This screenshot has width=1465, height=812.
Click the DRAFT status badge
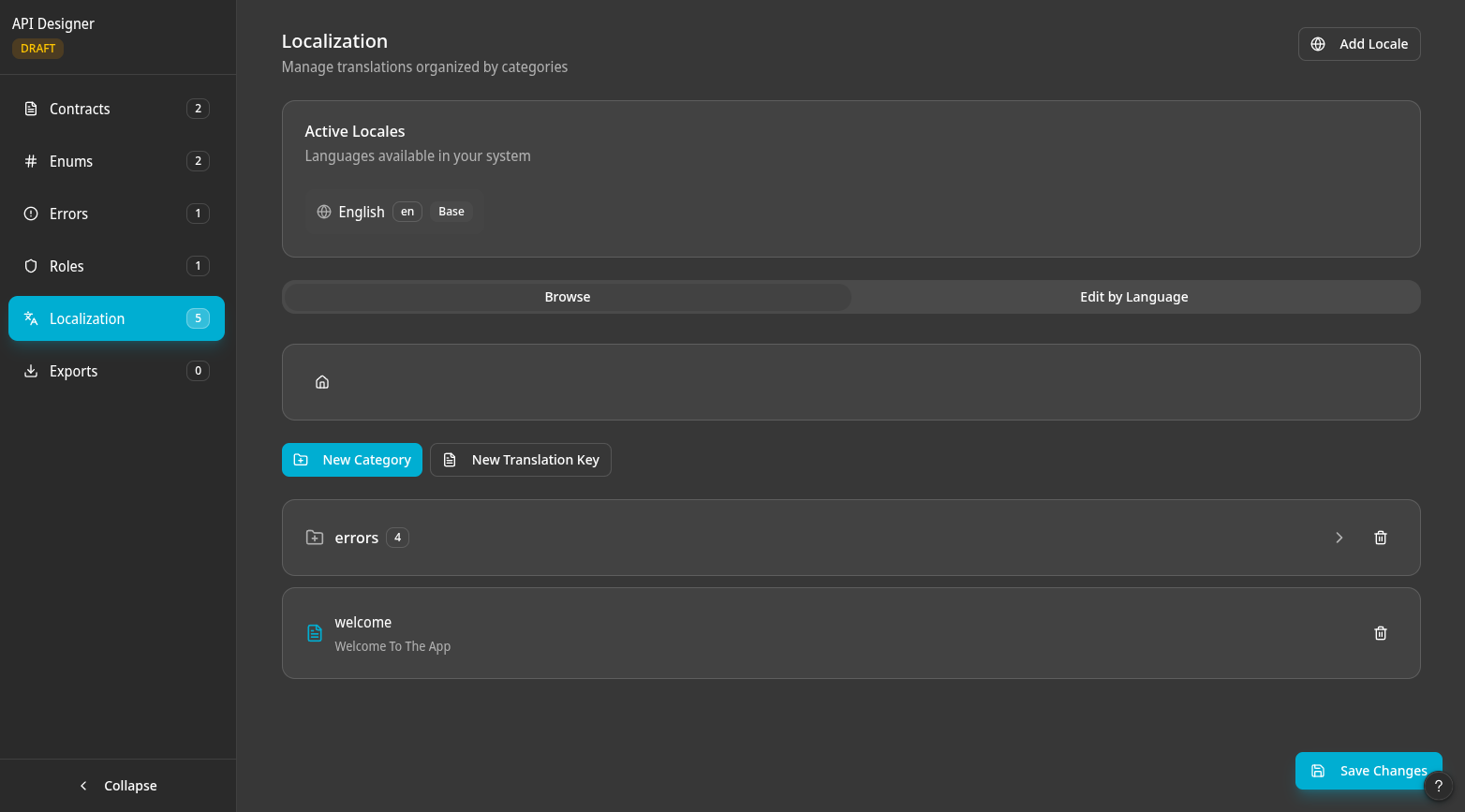coord(38,49)
